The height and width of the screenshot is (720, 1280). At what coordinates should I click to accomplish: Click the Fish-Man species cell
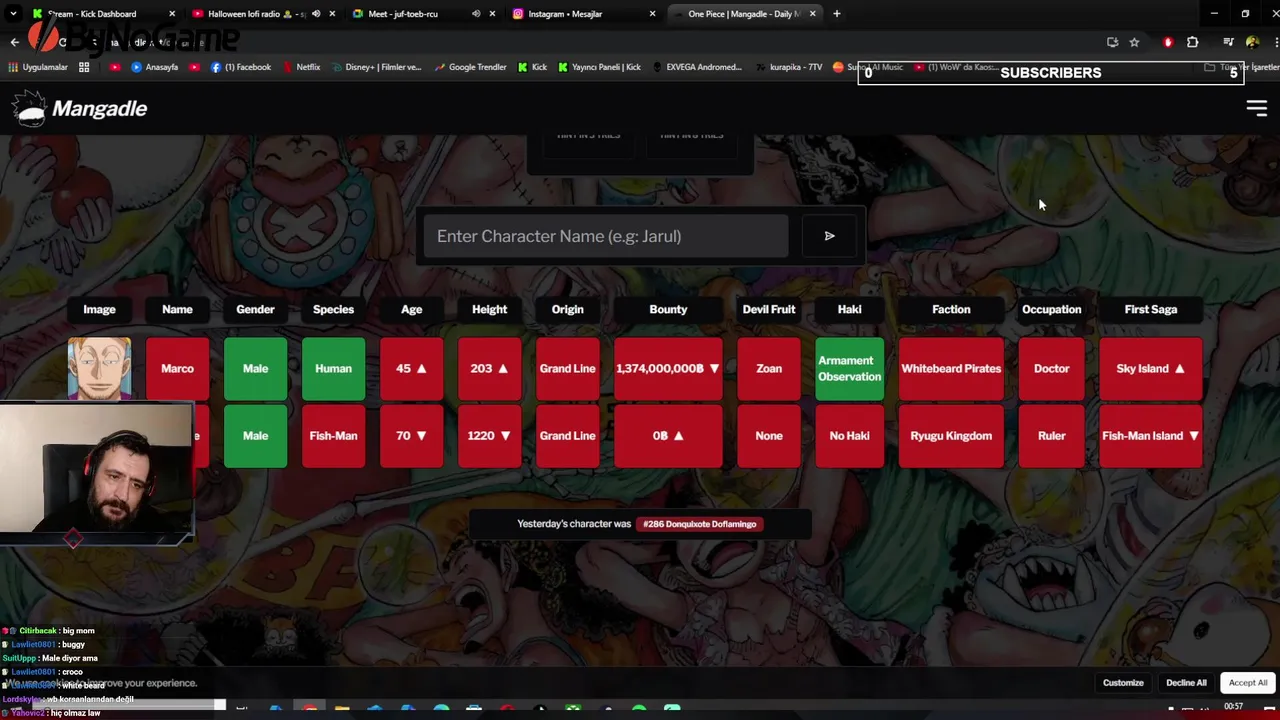(x=333, y=436)
